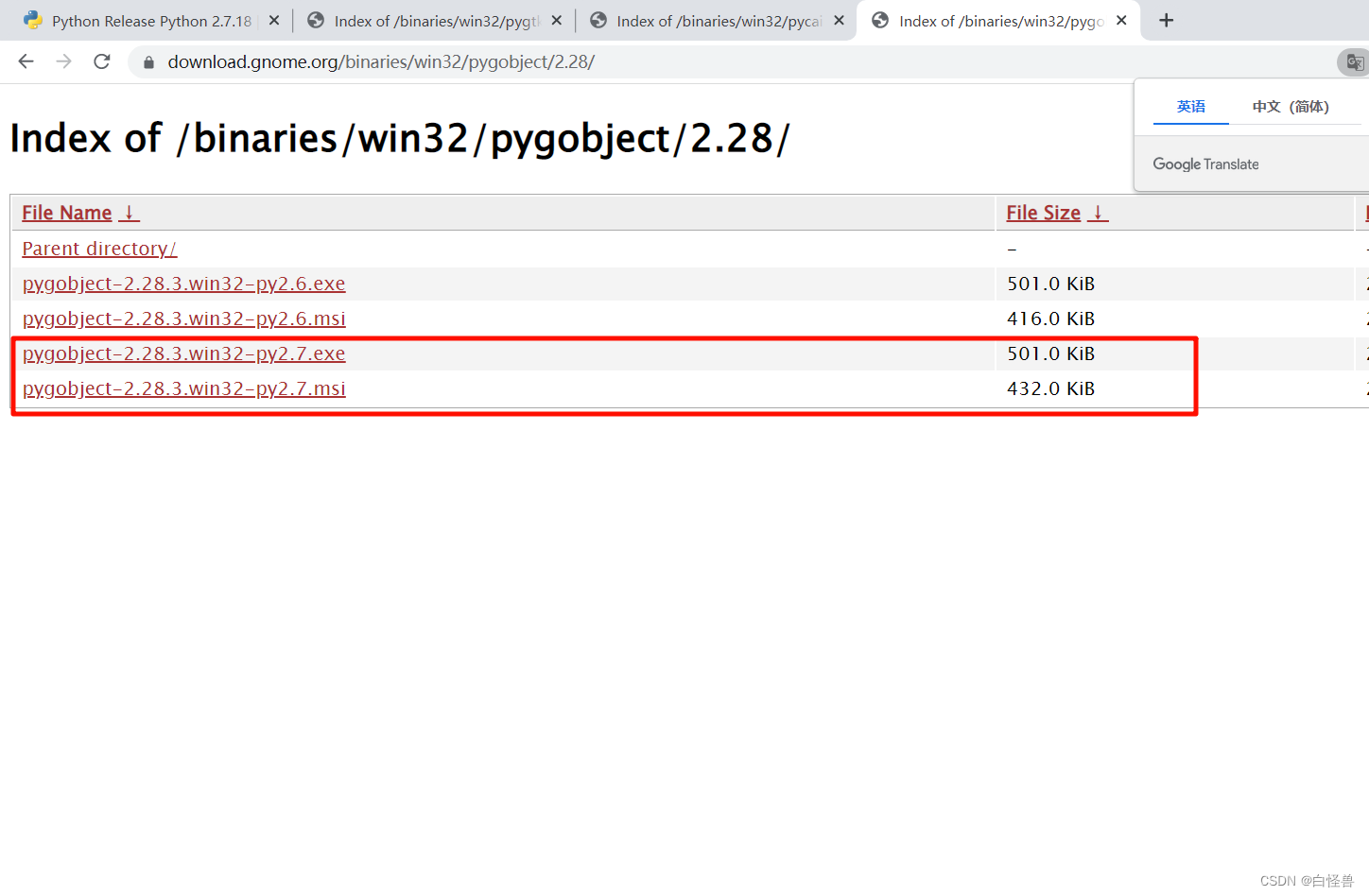Open the Parent directory link

pos(98,248)
